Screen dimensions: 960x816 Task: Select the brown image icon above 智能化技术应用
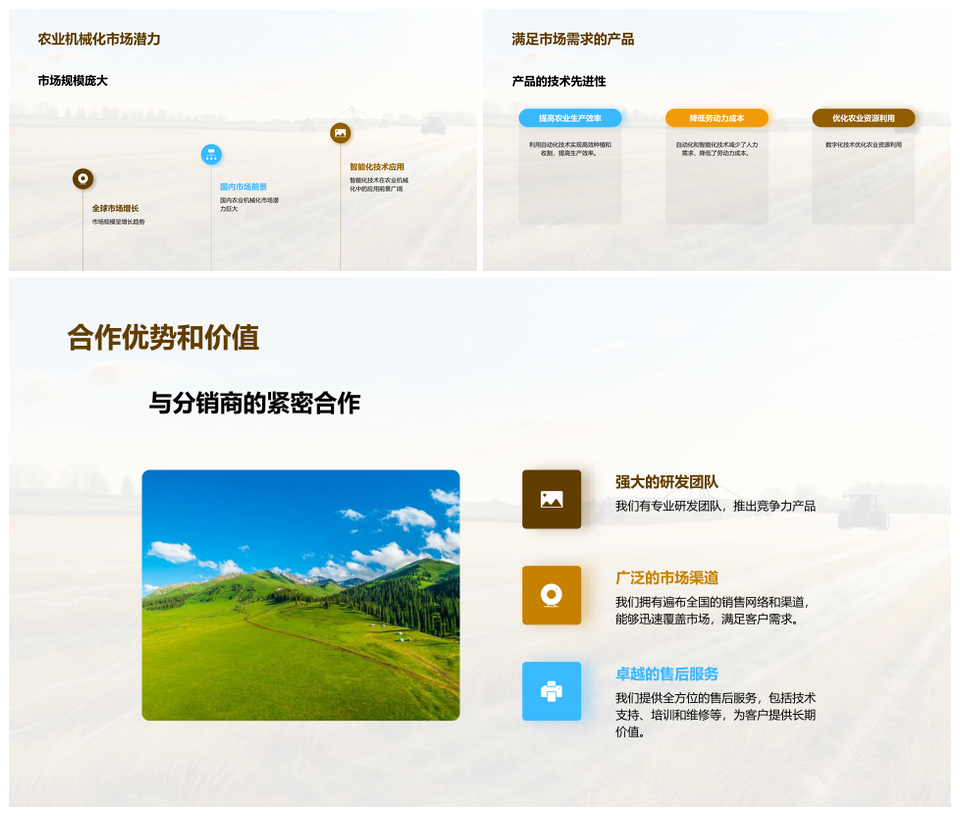click(340, 133)
